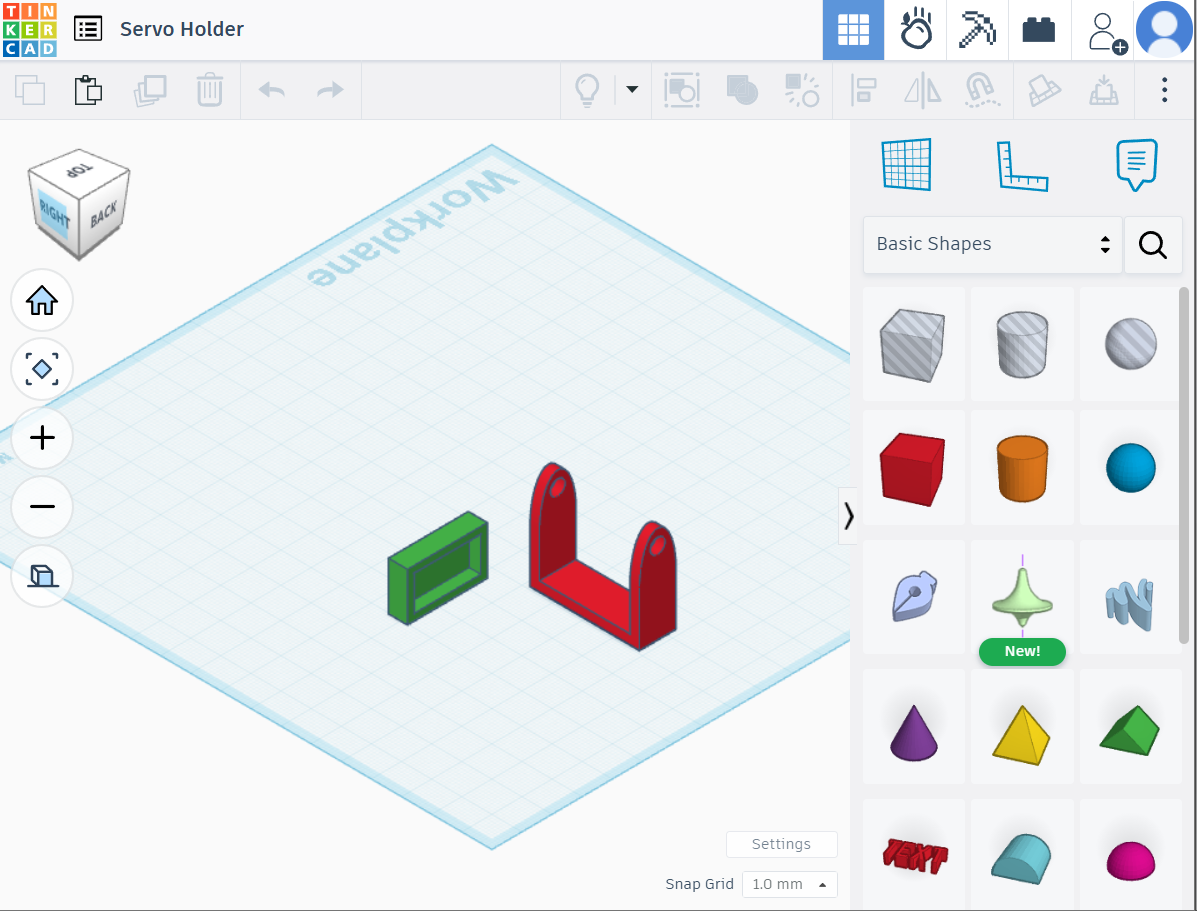This screenshot has width=1197, height=911.
Task: Click the view cube's RIGHT face
Action: (53, 215)
